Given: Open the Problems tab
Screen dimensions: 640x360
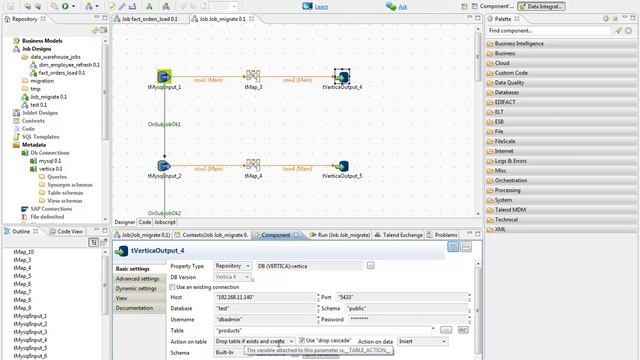Looking at the screenshot, I should pos(442,235).
